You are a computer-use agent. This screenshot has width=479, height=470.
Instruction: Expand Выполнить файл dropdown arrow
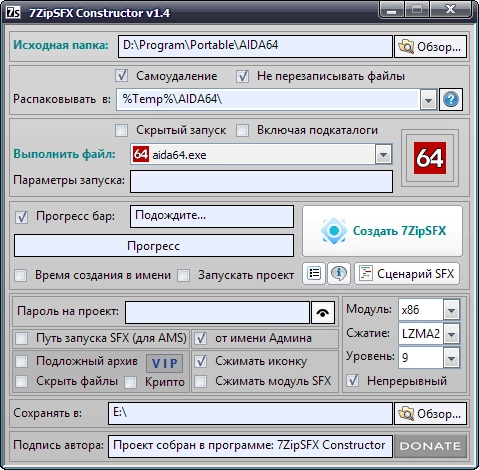pyautogui.click(x=383, y=155)
